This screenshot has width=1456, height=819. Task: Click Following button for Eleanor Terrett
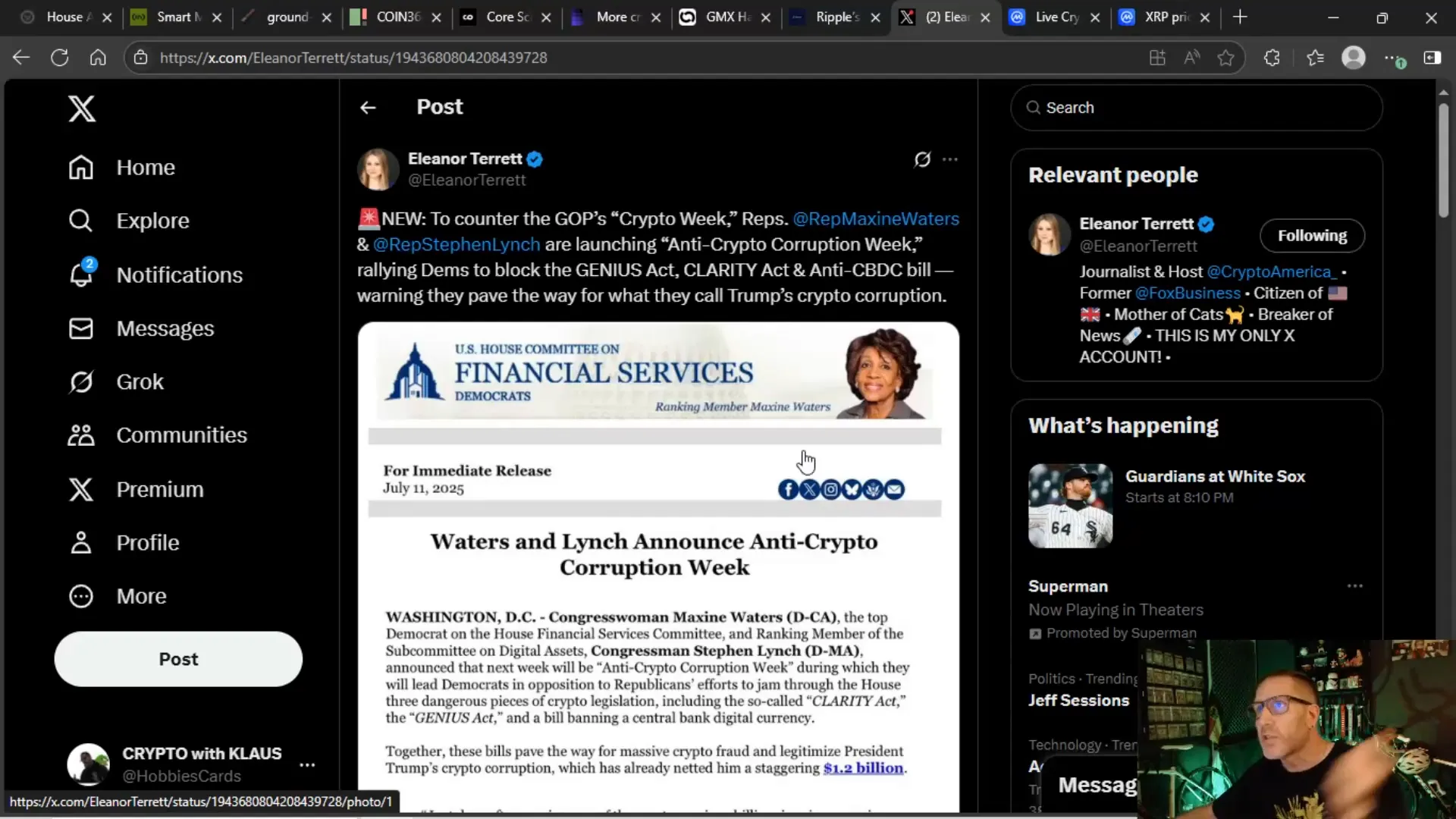[x=1312, y=235]
